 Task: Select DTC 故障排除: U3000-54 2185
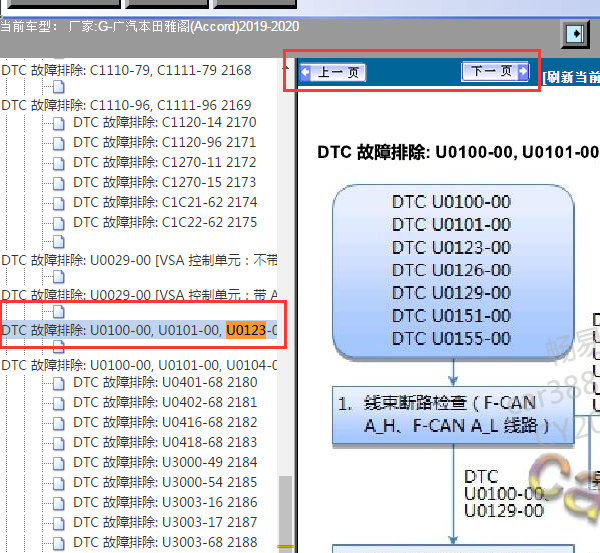click(x=165, y=482)
